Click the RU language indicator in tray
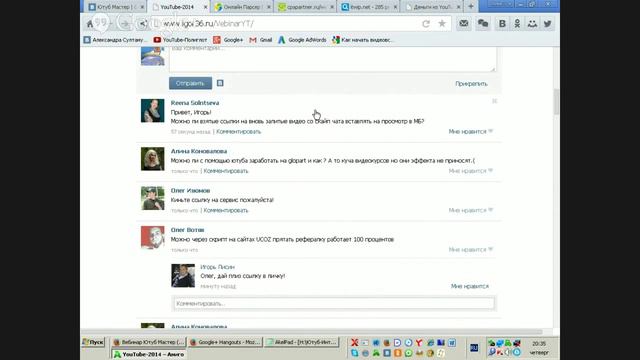The image size is (640, 360). point(474,348)
